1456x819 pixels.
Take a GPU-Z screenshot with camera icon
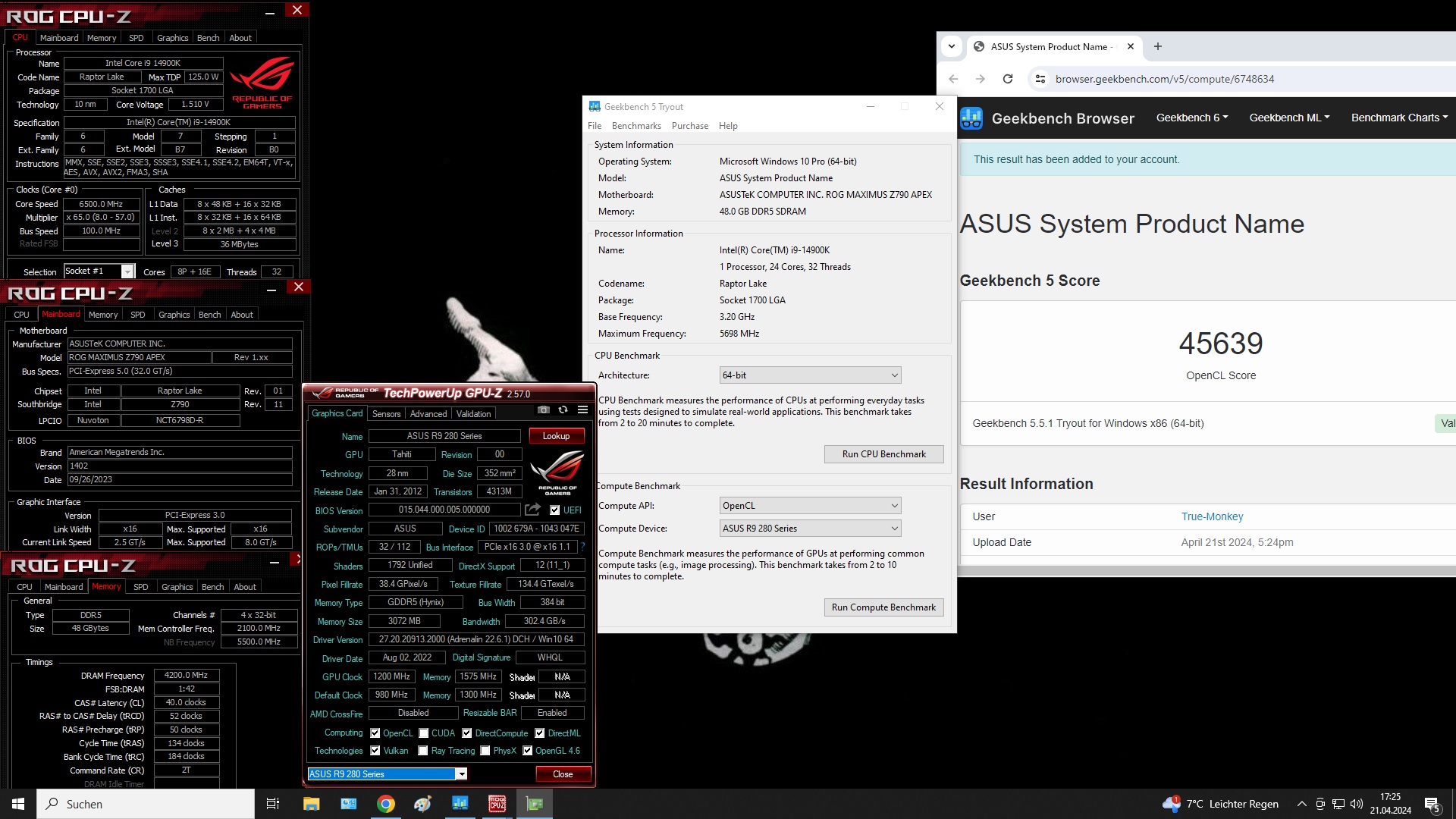tap(544, 409)
